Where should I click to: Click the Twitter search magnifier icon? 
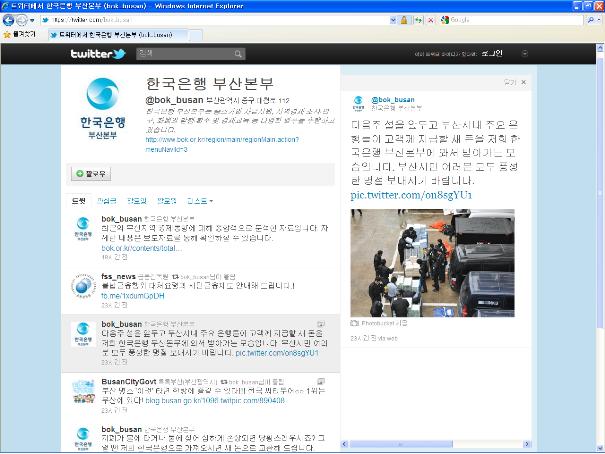(238, 54)
